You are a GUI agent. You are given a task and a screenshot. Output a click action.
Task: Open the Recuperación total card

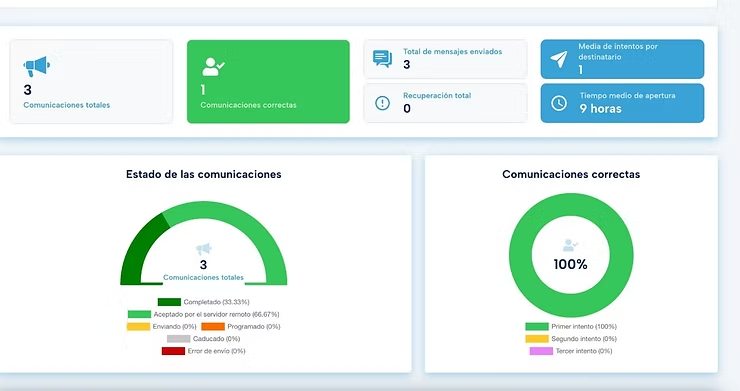tap(446, 103)
